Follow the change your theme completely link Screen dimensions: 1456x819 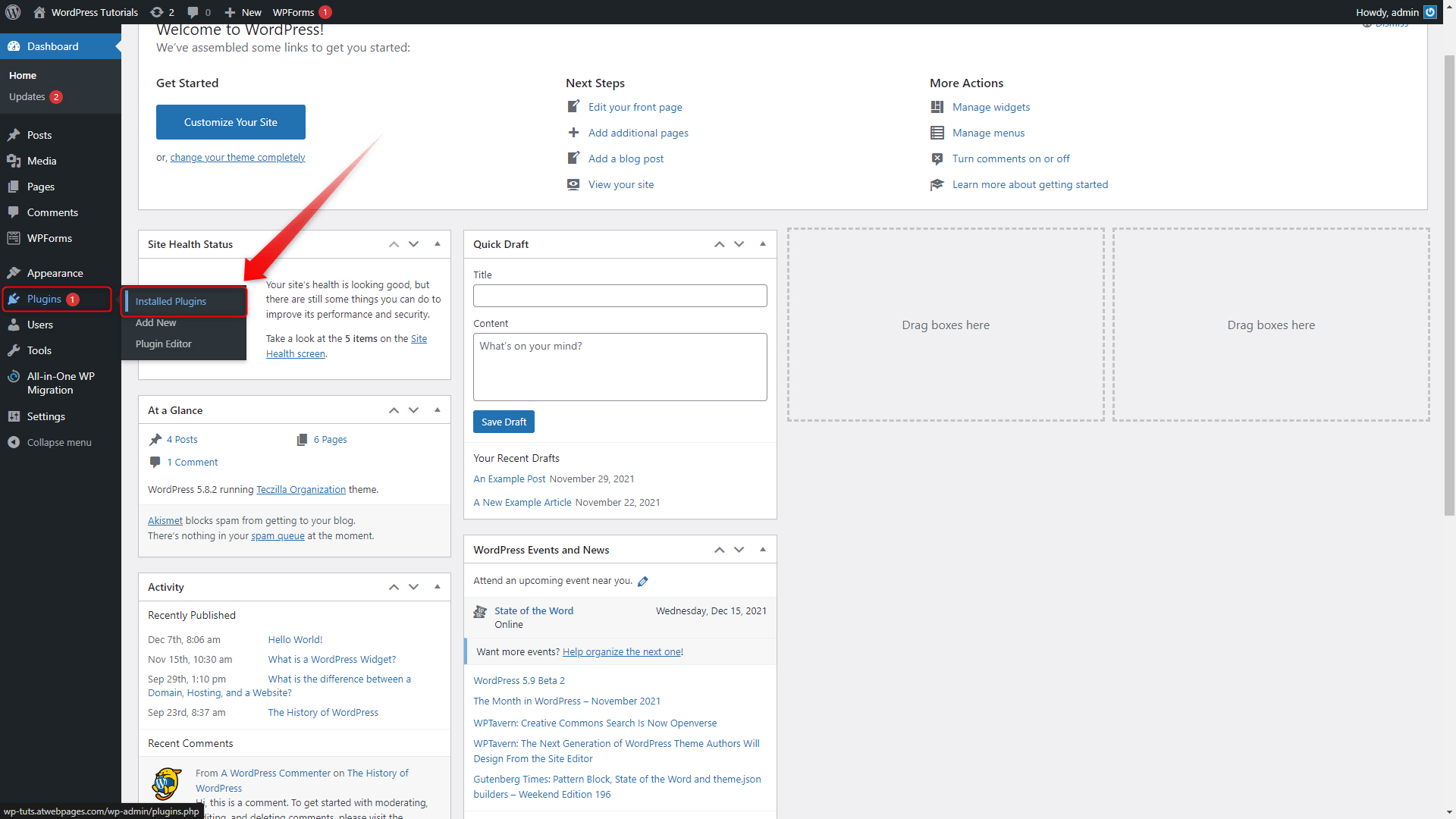237,157
